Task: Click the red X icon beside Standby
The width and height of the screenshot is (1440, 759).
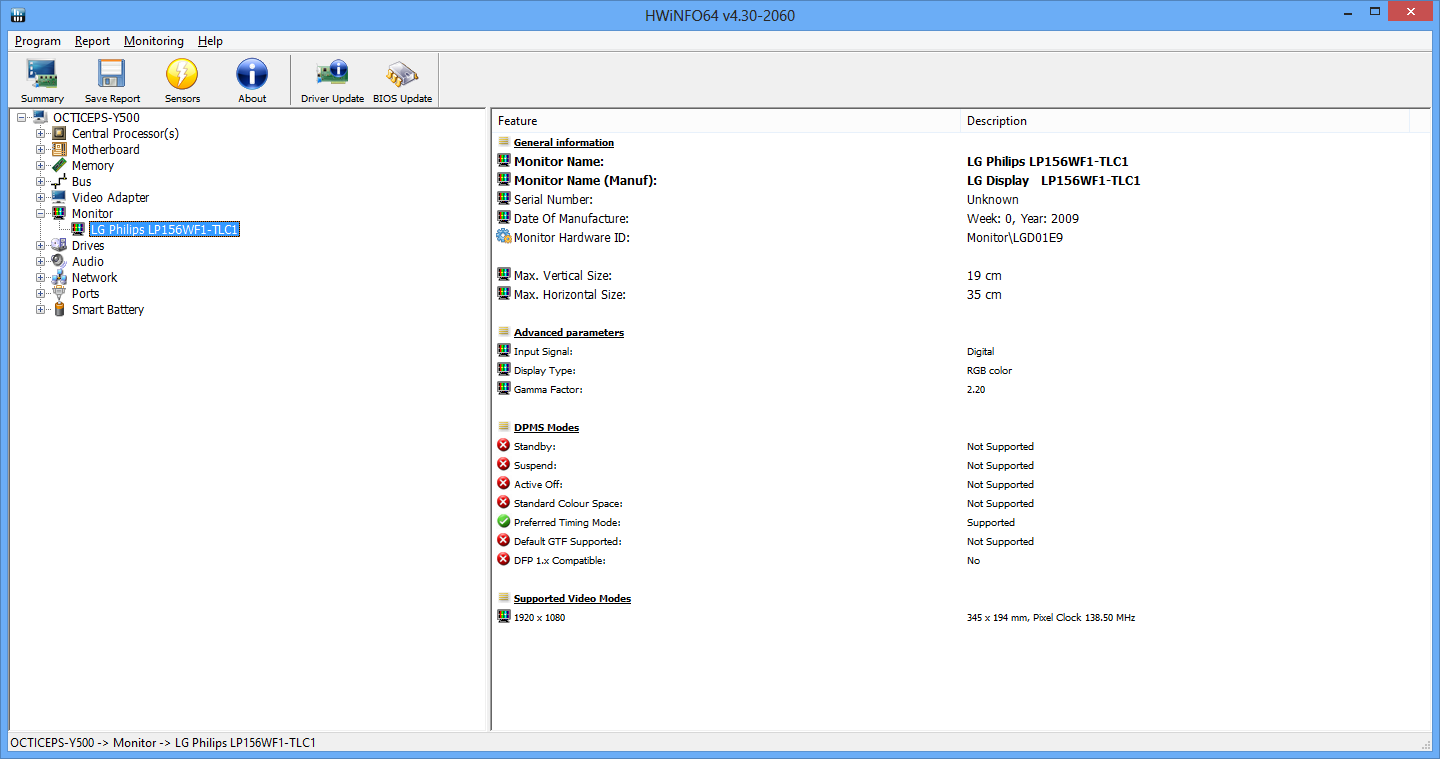Action: 504,446
